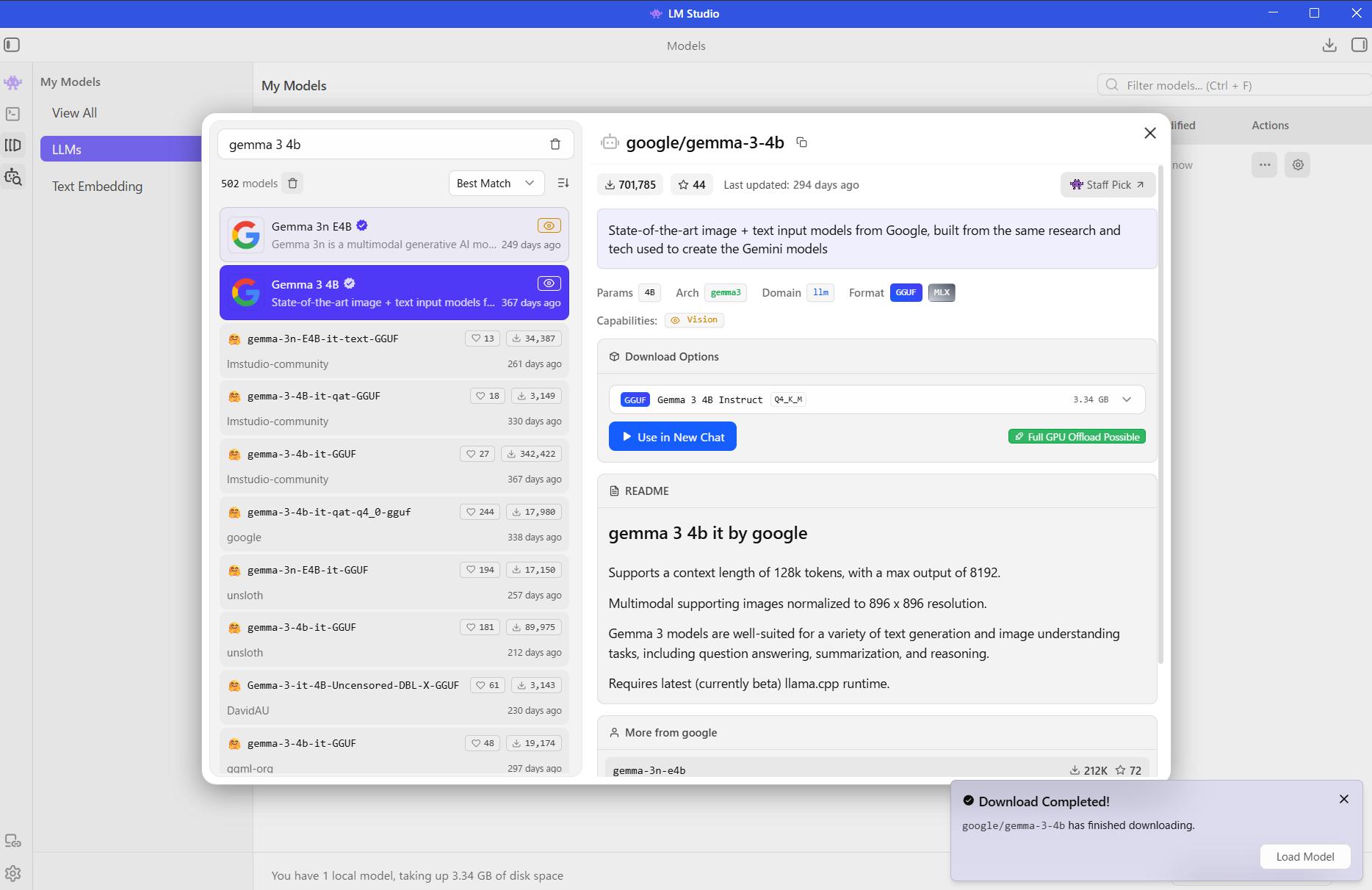Select the MLX format badge
Screen dimensions: 1372x890
[941, 292]
